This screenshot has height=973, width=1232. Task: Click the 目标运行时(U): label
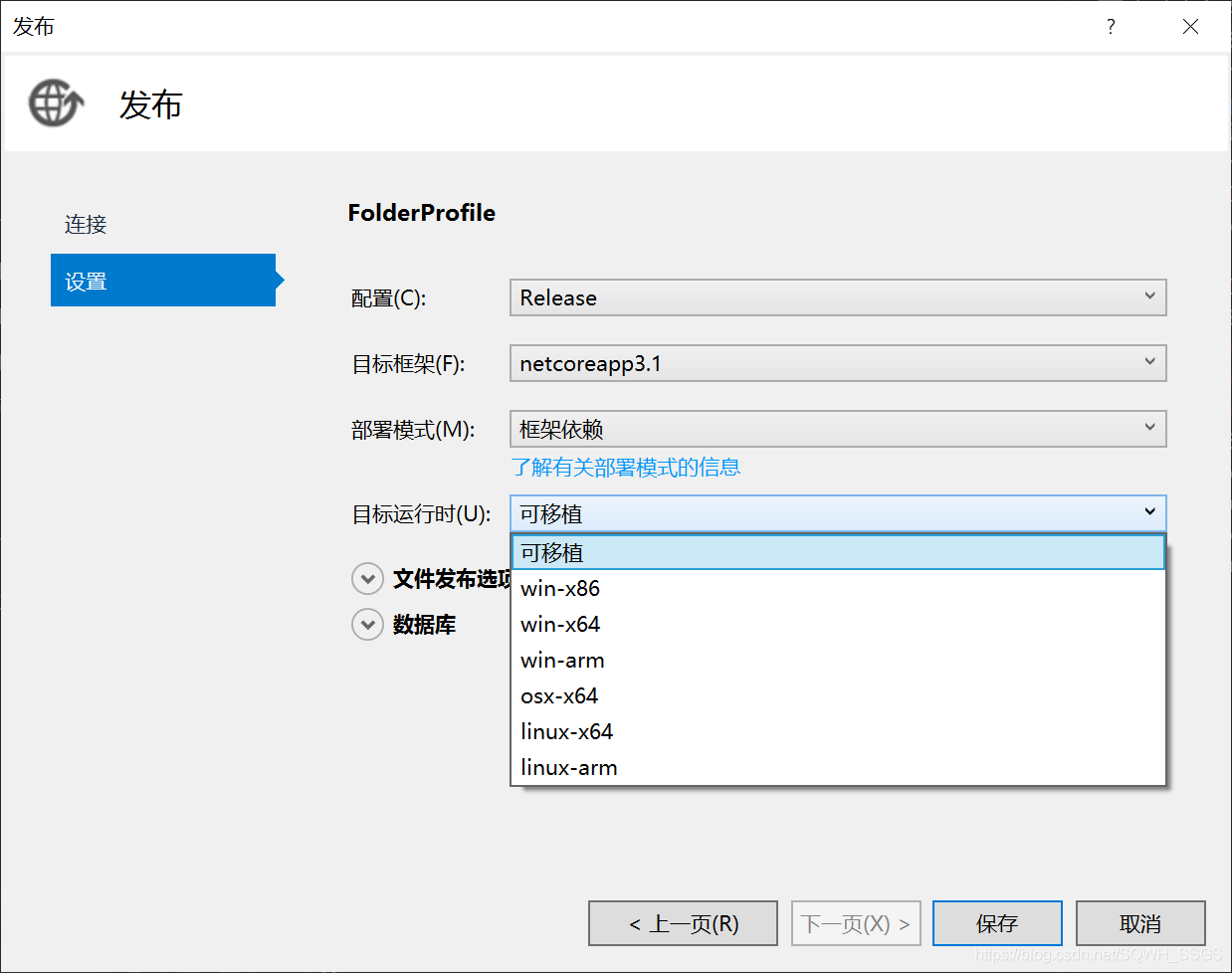pos(422,514)
